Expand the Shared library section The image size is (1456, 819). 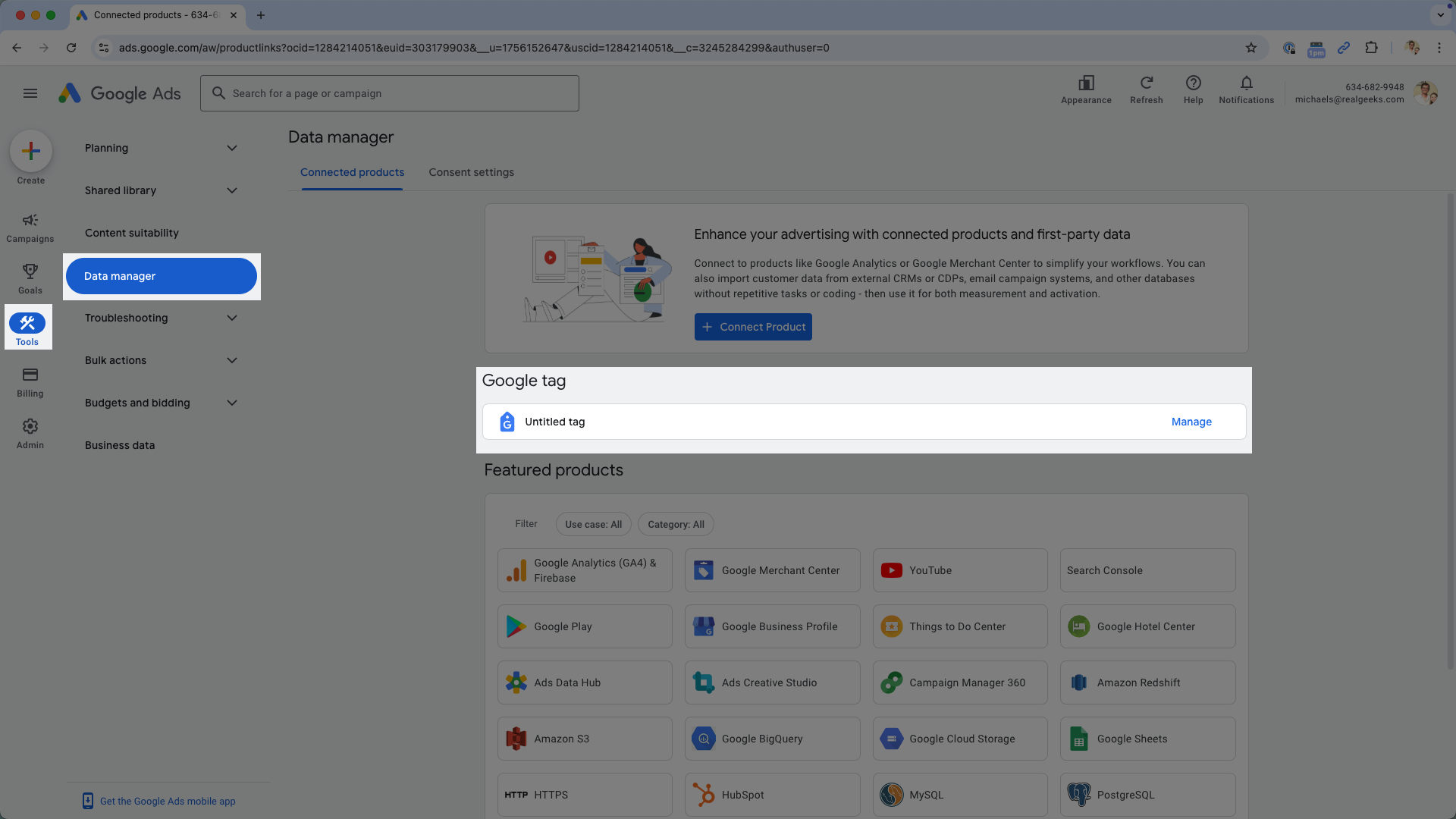[162, 190]
